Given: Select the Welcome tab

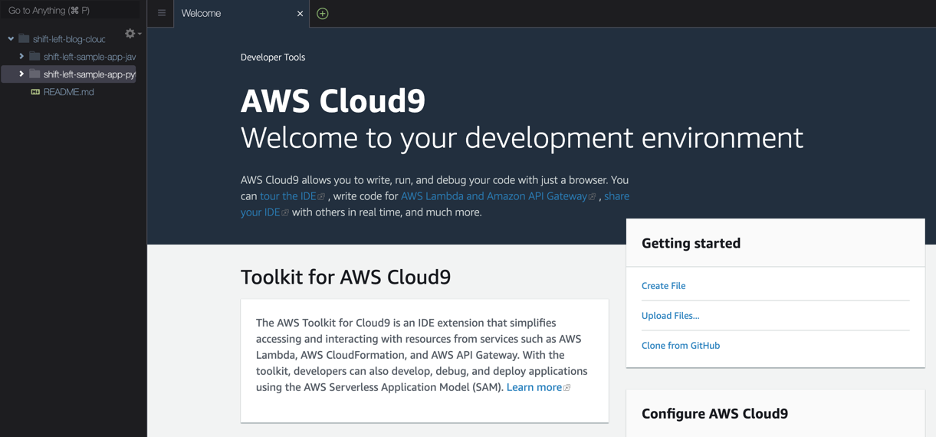Looking at the screenshot, I should coord(242,13).
